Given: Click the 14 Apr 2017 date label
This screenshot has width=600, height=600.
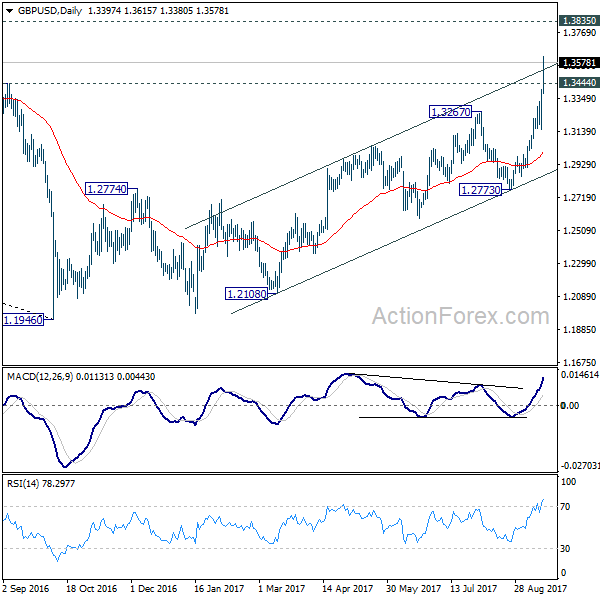Looking at the screenshot, I should (347, 588).
